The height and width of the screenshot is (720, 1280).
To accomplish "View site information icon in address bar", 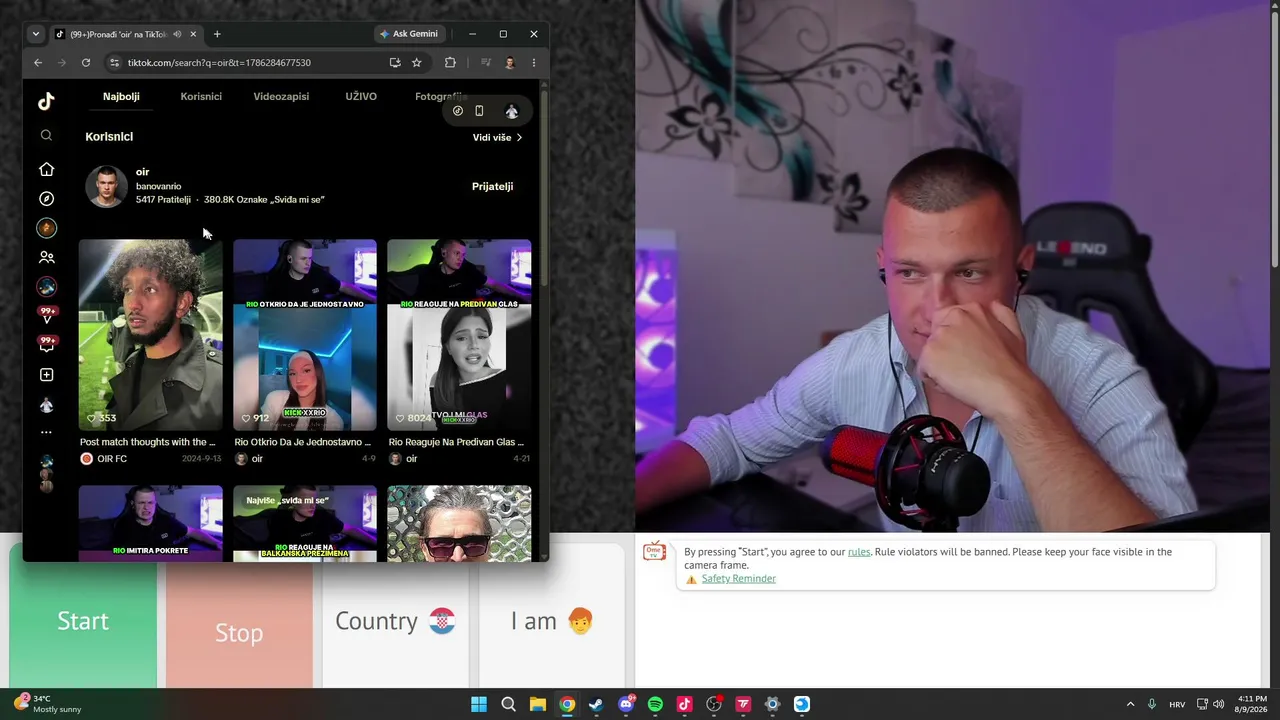I will tap(114, 62).
